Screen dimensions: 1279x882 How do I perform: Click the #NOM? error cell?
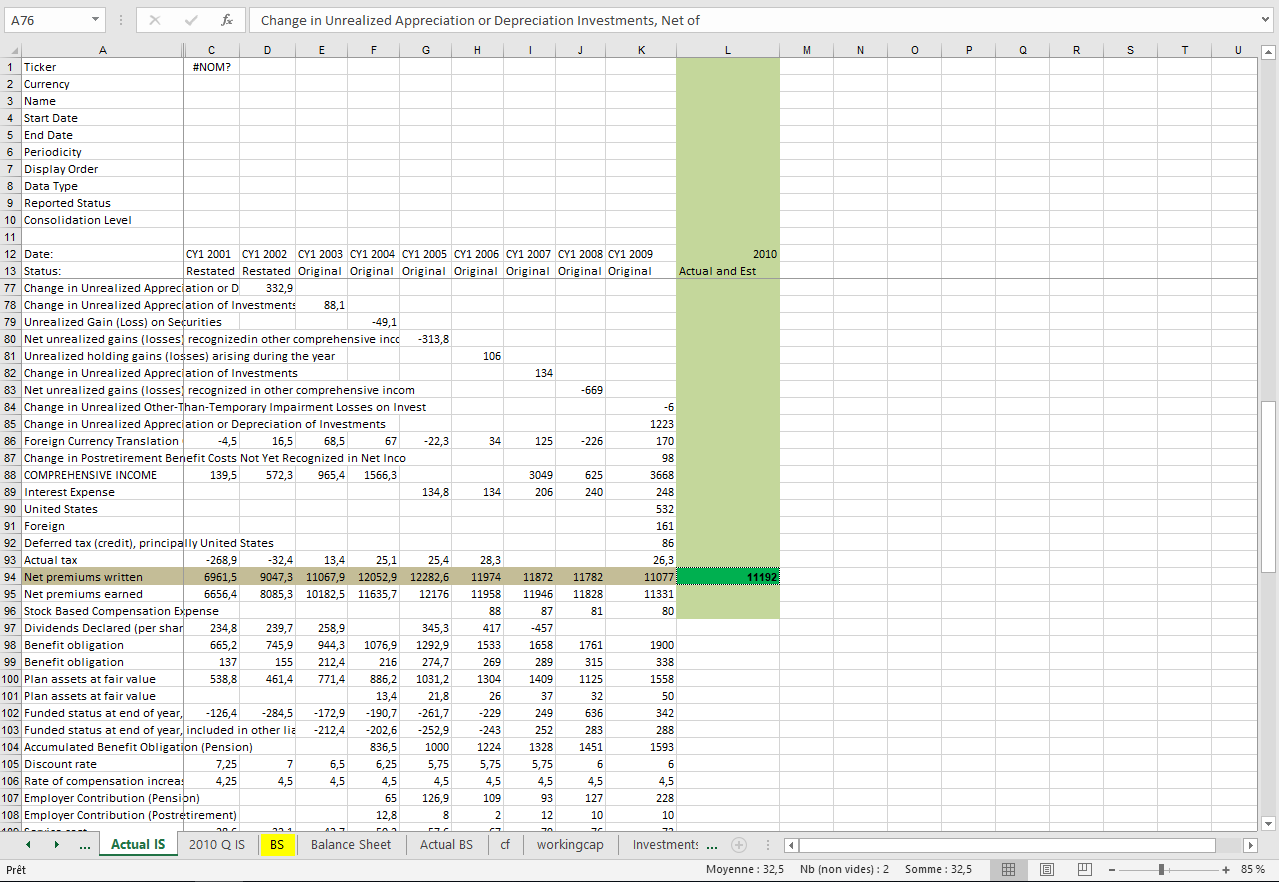pos(211,67)
